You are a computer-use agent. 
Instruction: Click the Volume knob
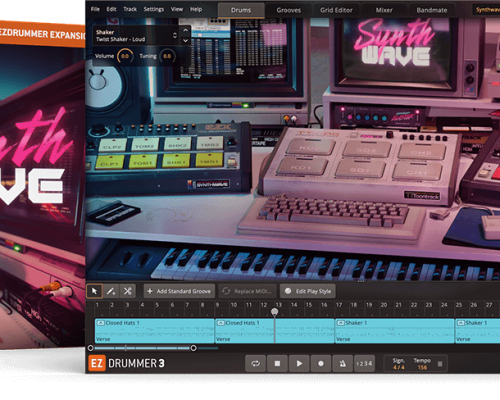125,56
